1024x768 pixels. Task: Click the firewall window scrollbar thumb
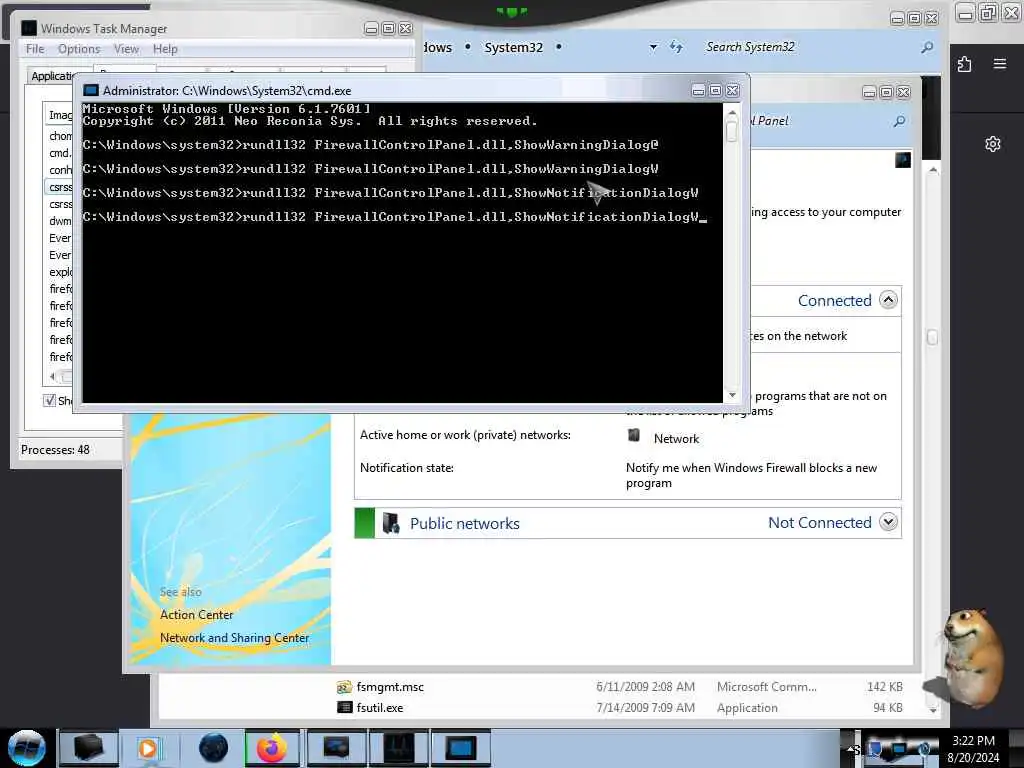(x=933, y=338)
